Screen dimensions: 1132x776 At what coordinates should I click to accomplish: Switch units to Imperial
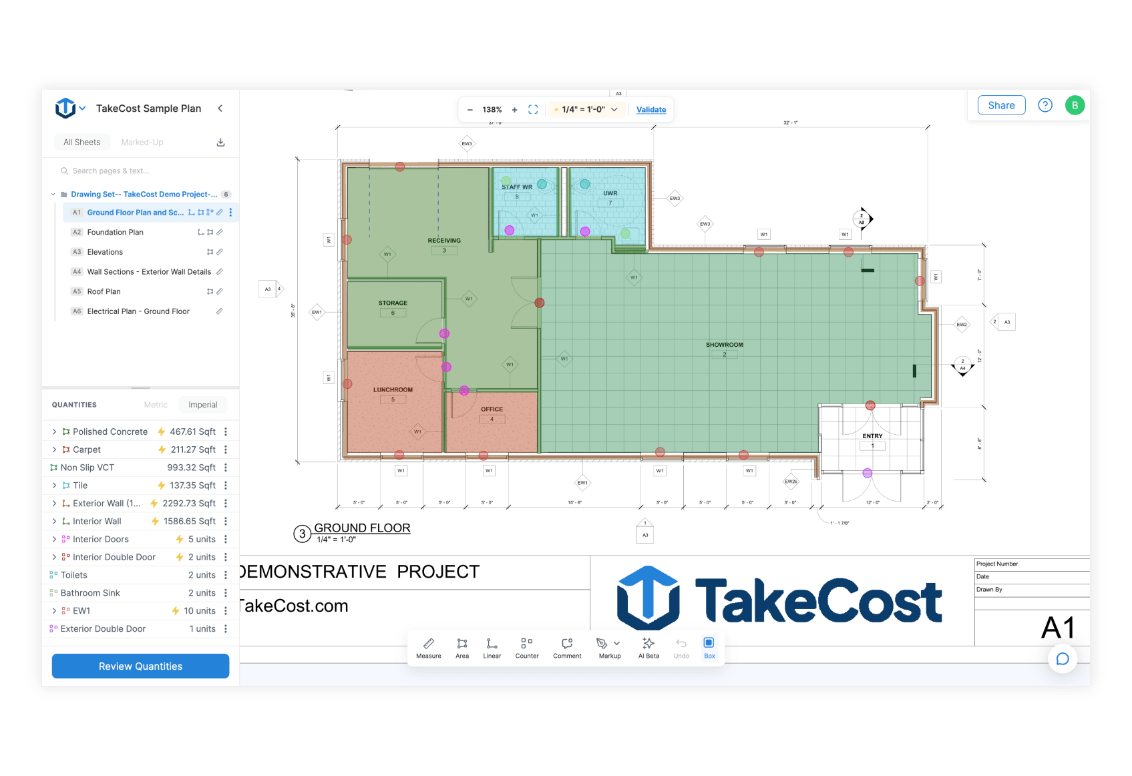pos(203,405)
